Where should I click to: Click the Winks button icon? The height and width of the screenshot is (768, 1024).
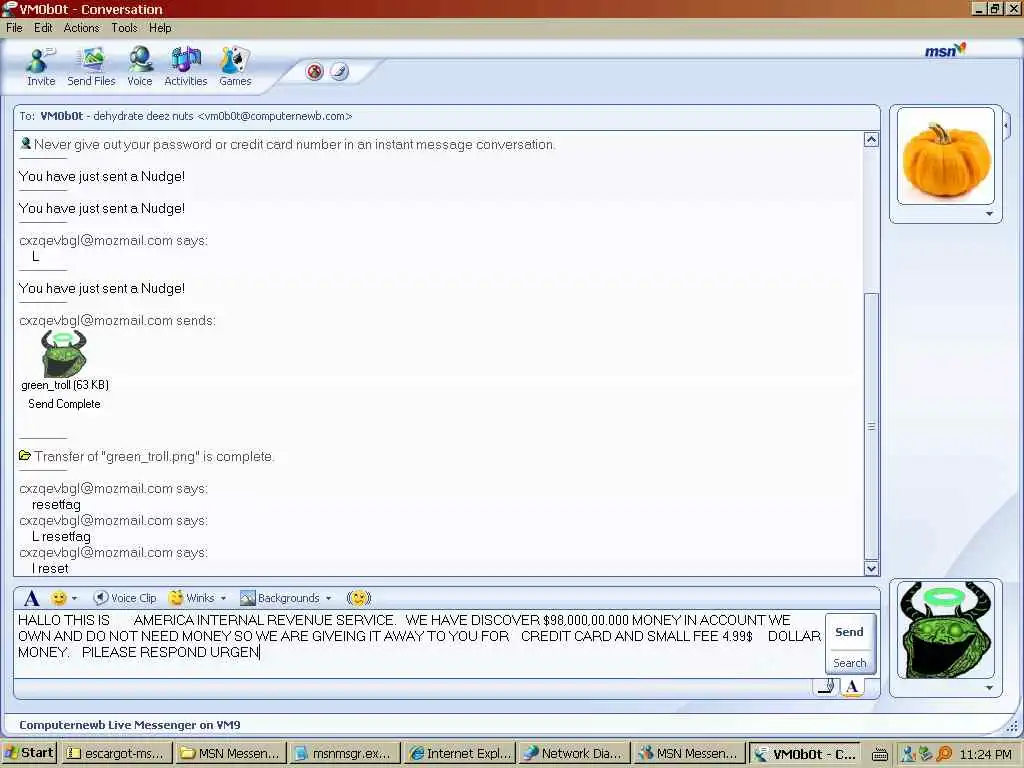191,598
